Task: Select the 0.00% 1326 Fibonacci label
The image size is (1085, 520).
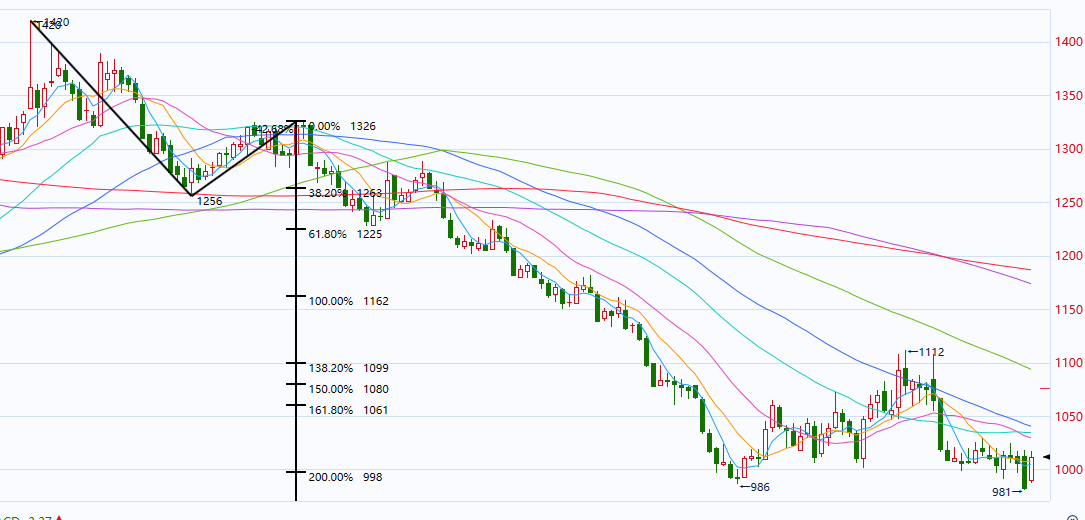Action: pos(342,127)
